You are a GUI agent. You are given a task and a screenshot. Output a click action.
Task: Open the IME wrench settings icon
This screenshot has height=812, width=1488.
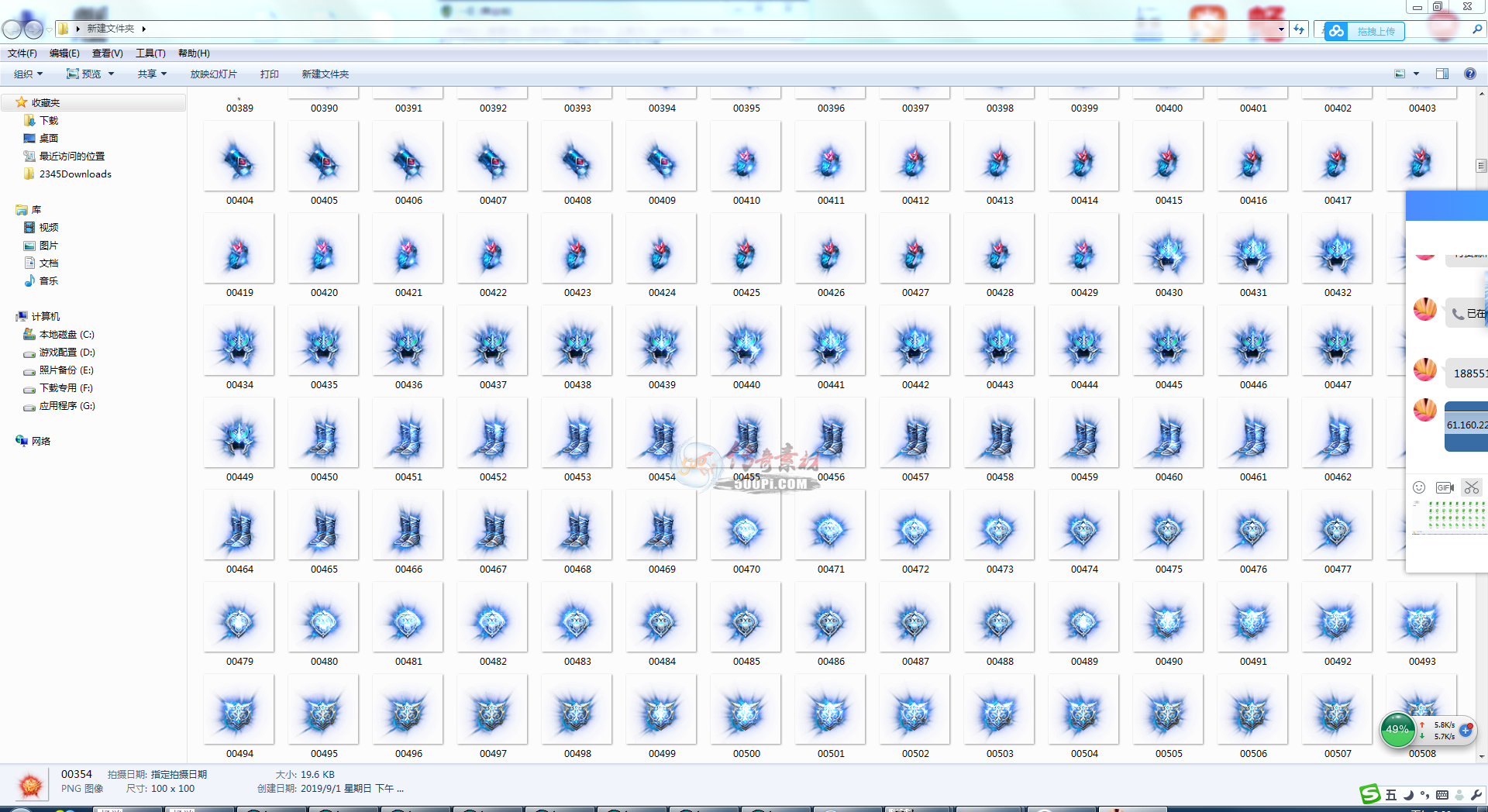tap(1476, 795)
